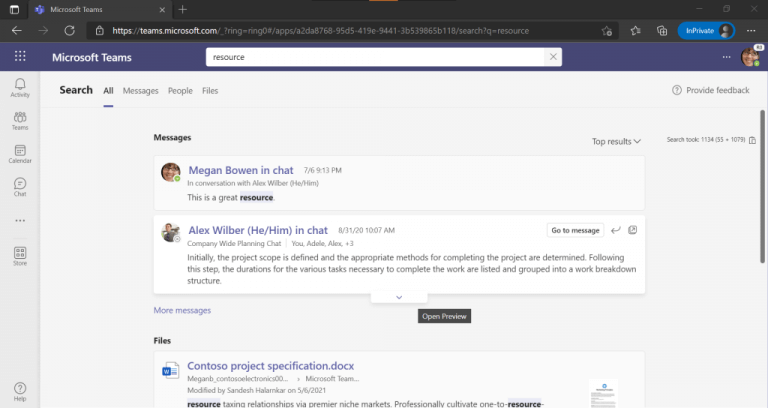
Task: Switch to the People search tab
Action: click(180, 91)
